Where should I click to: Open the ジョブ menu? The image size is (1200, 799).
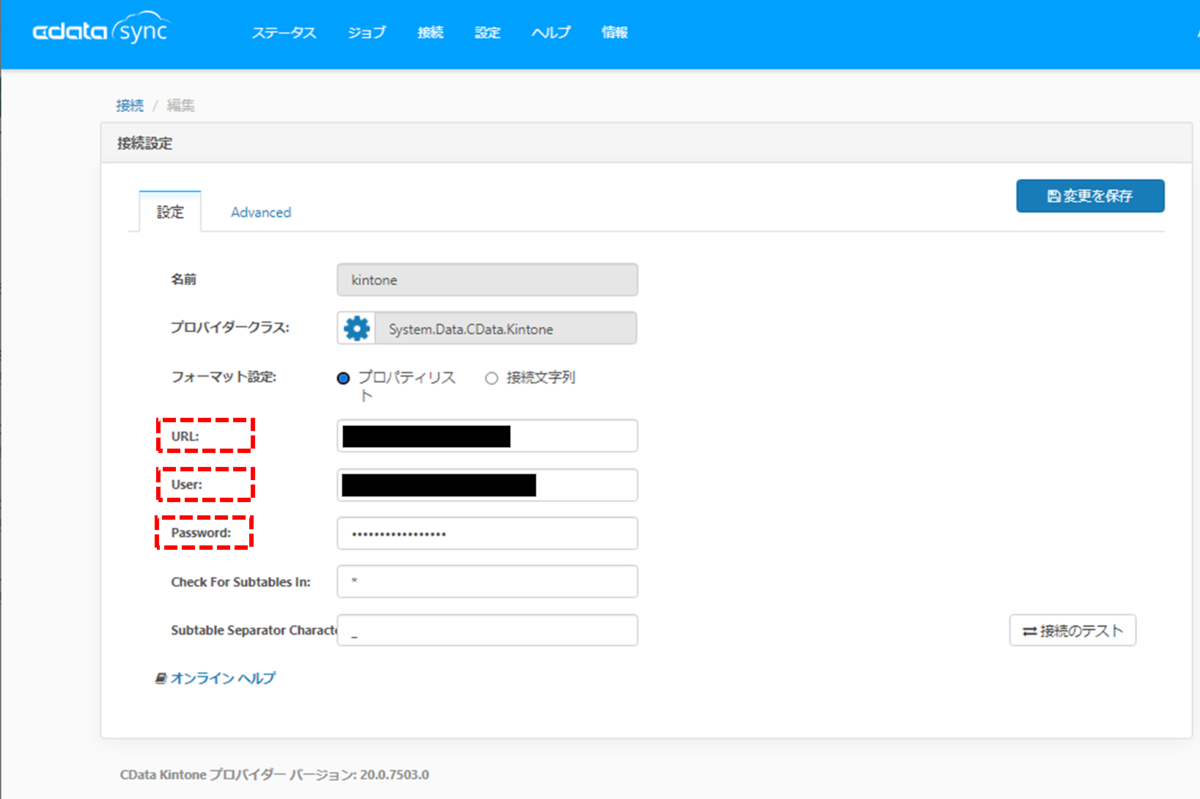[367, 33]
